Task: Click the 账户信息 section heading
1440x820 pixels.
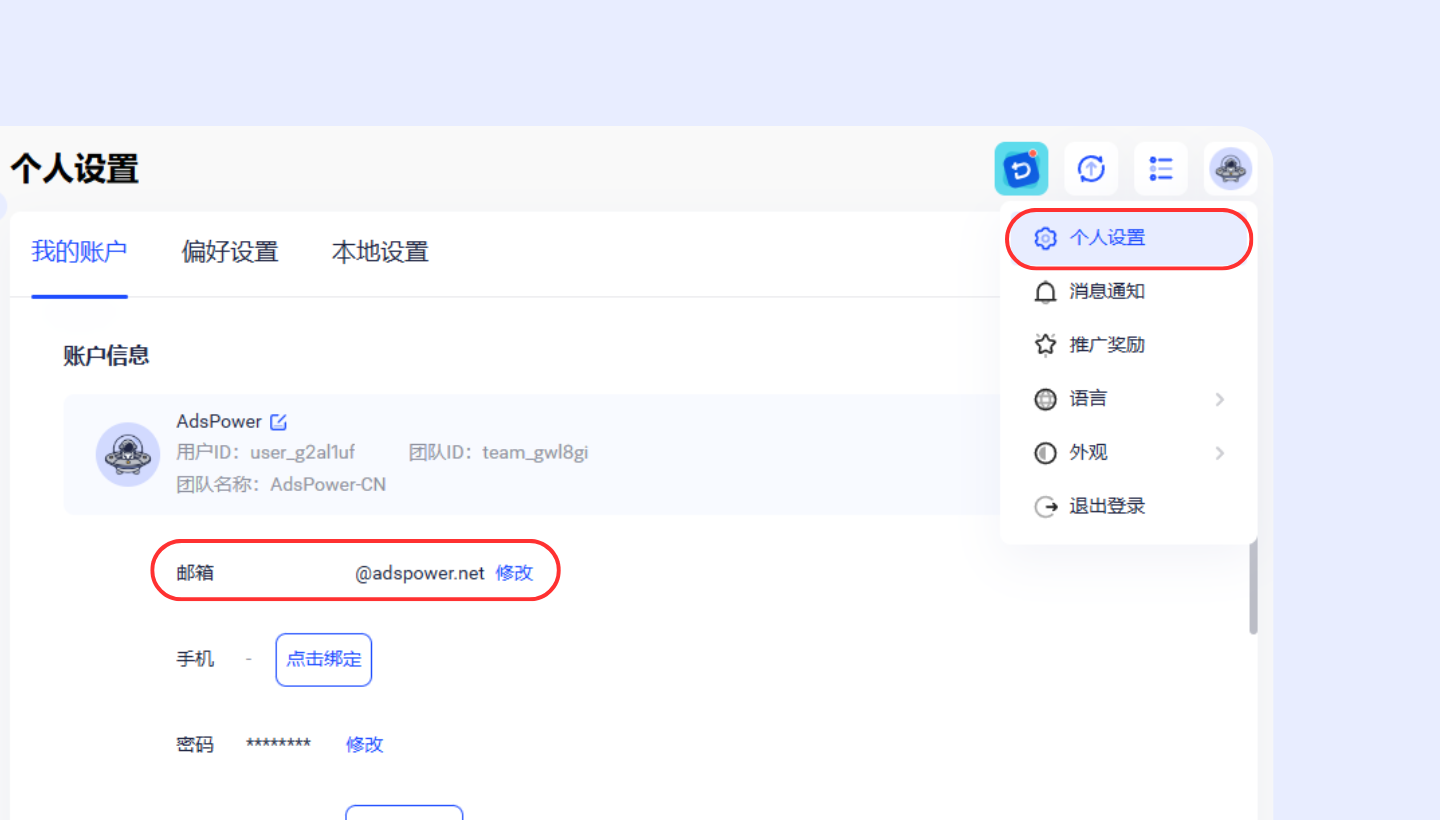Action: point(106,355)
